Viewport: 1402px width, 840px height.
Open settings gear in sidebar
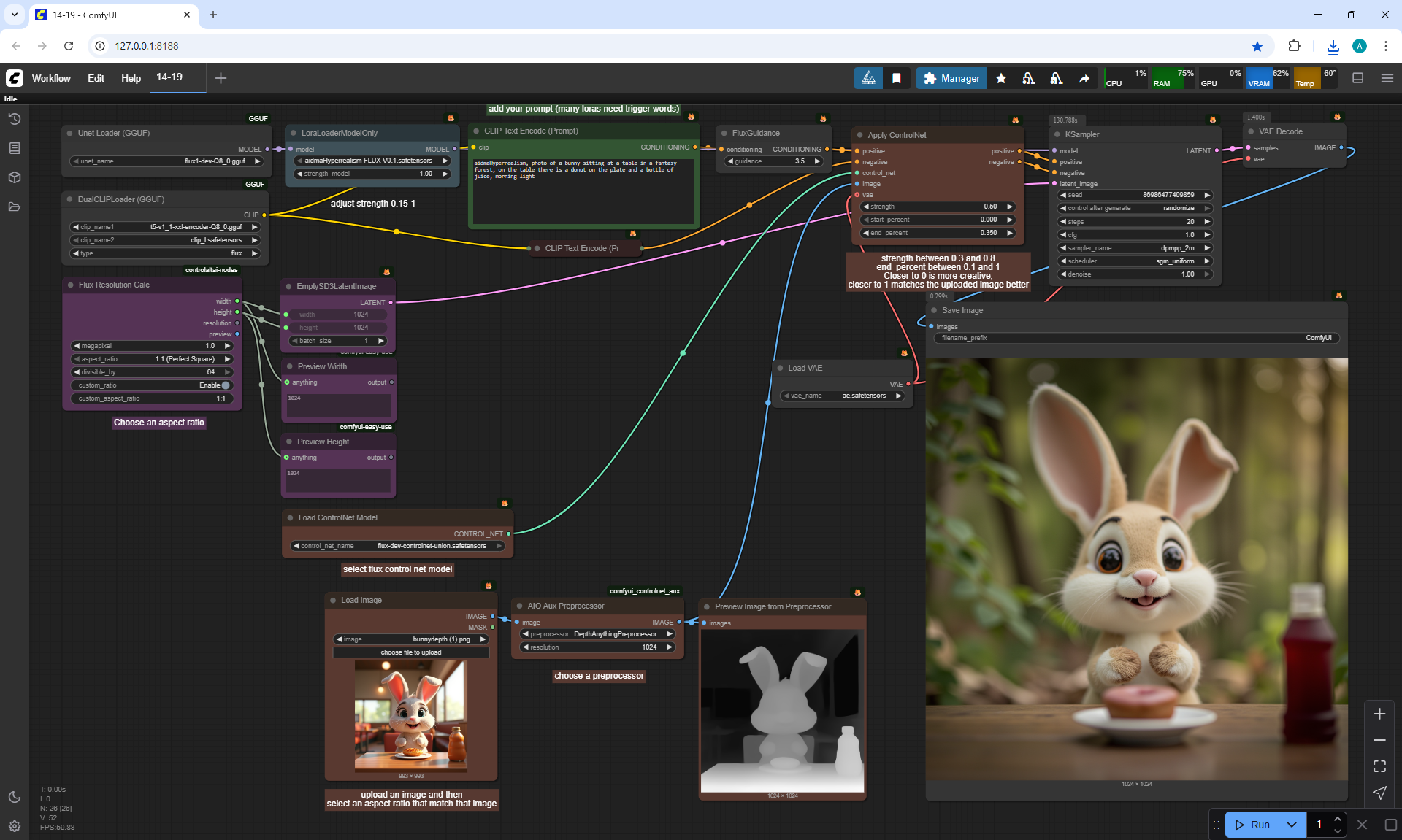coord(14,826)
